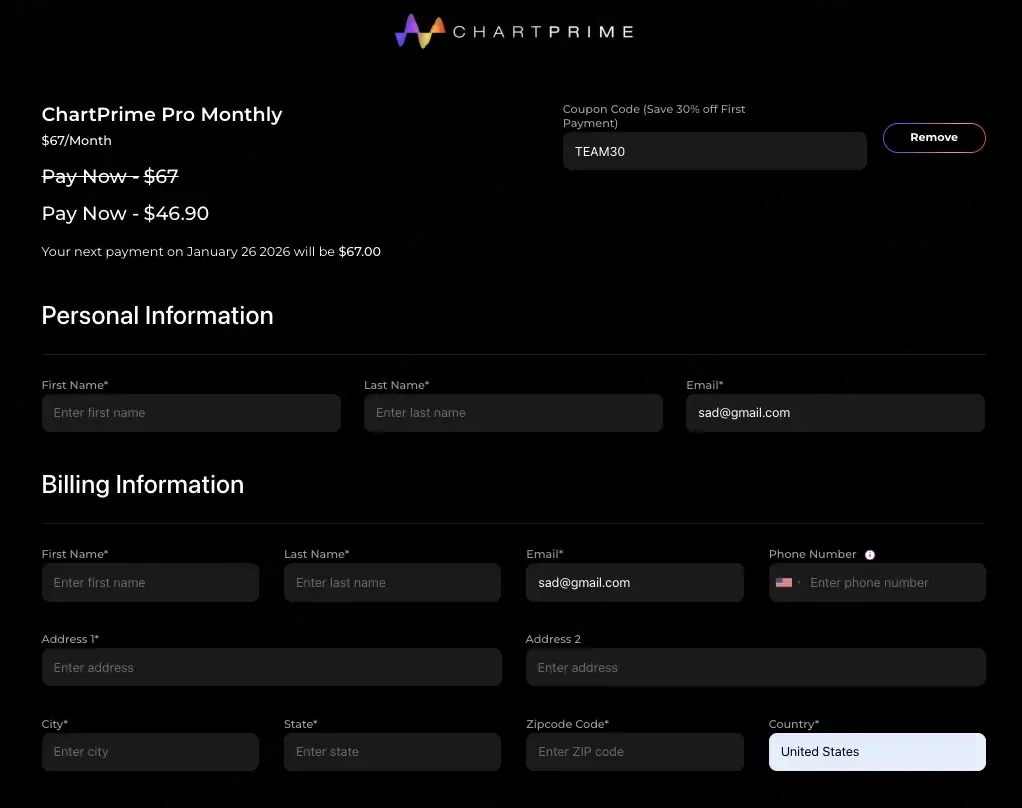The image size is (1022, 808).
Task: Select the City input field
Action: (x=150, y=752)
